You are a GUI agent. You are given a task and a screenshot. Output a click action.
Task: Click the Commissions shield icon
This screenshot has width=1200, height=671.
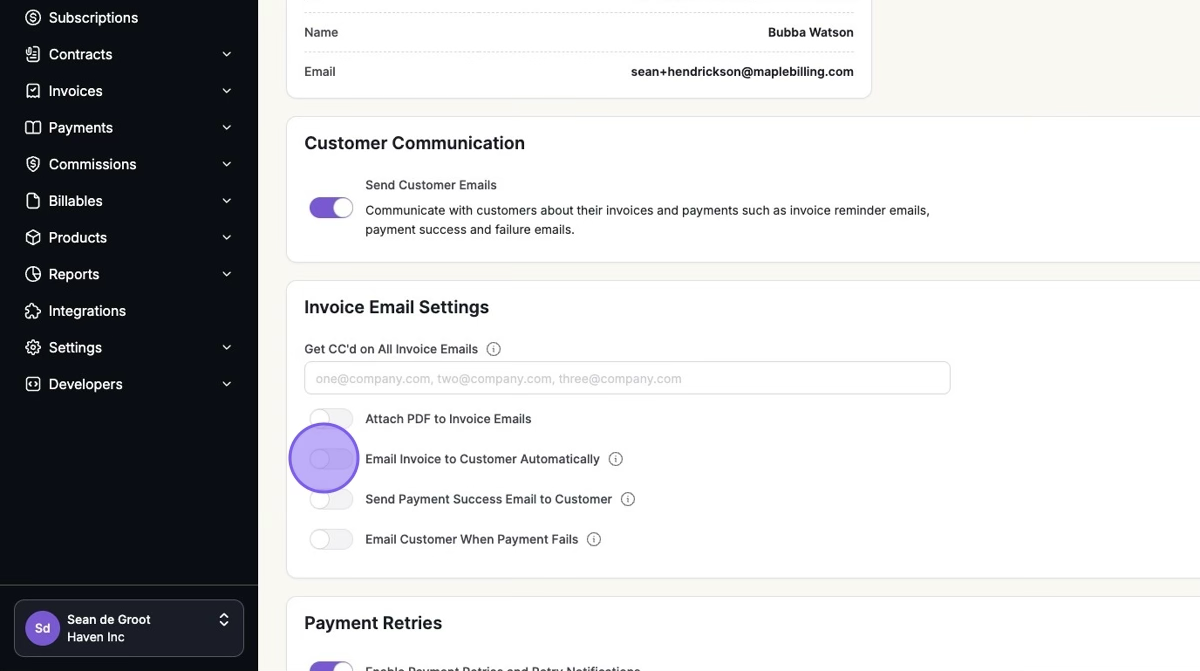click(33, 164)
